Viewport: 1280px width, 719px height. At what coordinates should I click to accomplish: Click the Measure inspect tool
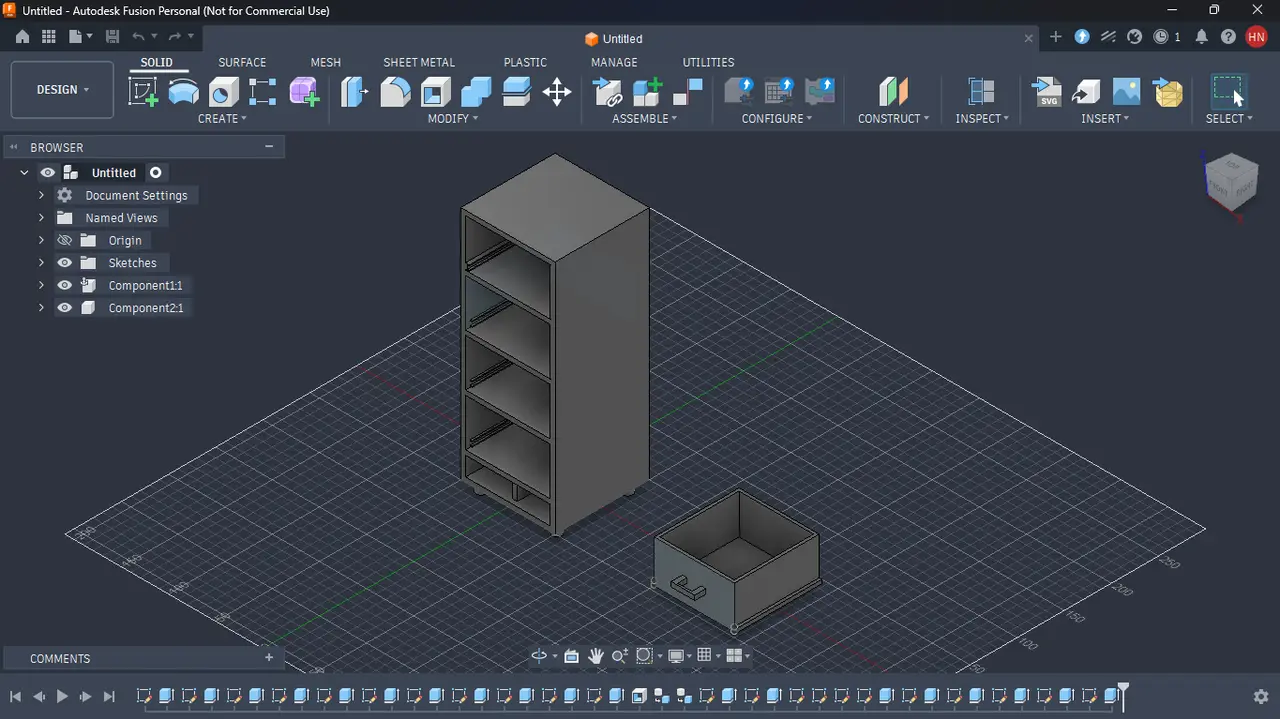[981, 92]
